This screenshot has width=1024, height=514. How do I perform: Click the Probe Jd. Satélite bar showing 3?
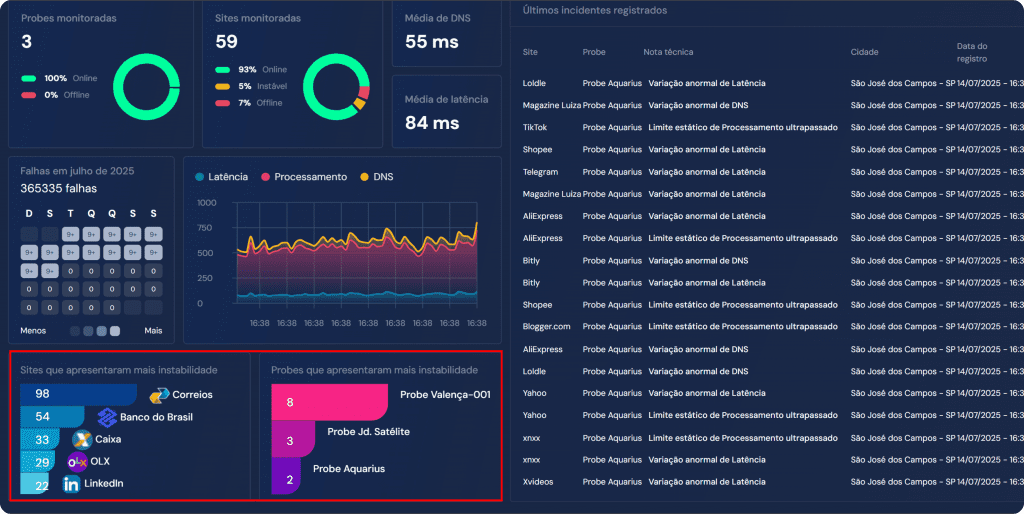click(293, 440)
